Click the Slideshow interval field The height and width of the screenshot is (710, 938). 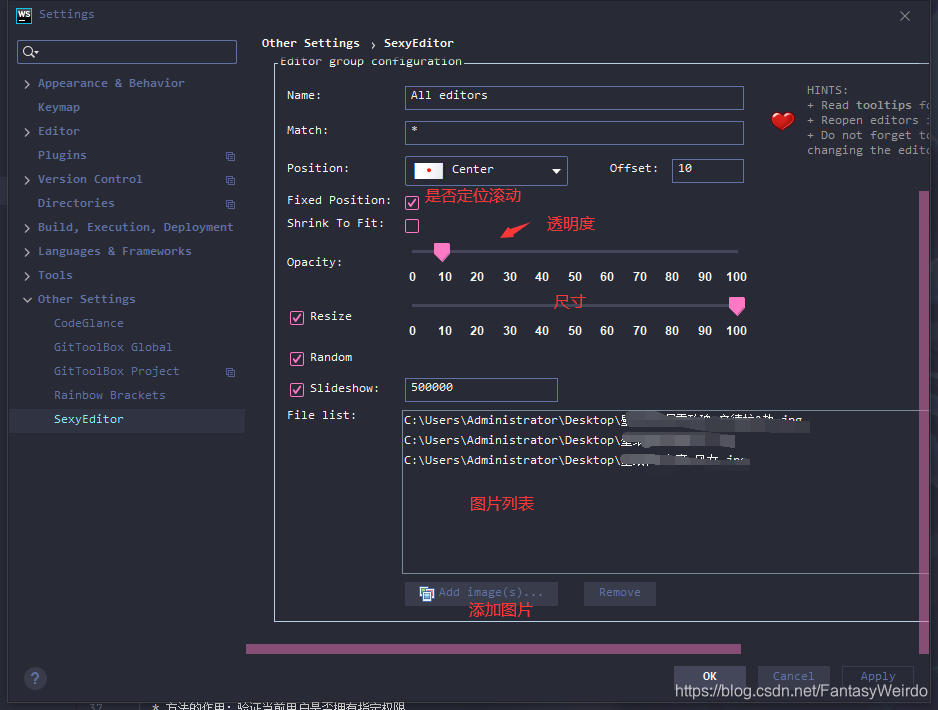(x=481, y=389)
